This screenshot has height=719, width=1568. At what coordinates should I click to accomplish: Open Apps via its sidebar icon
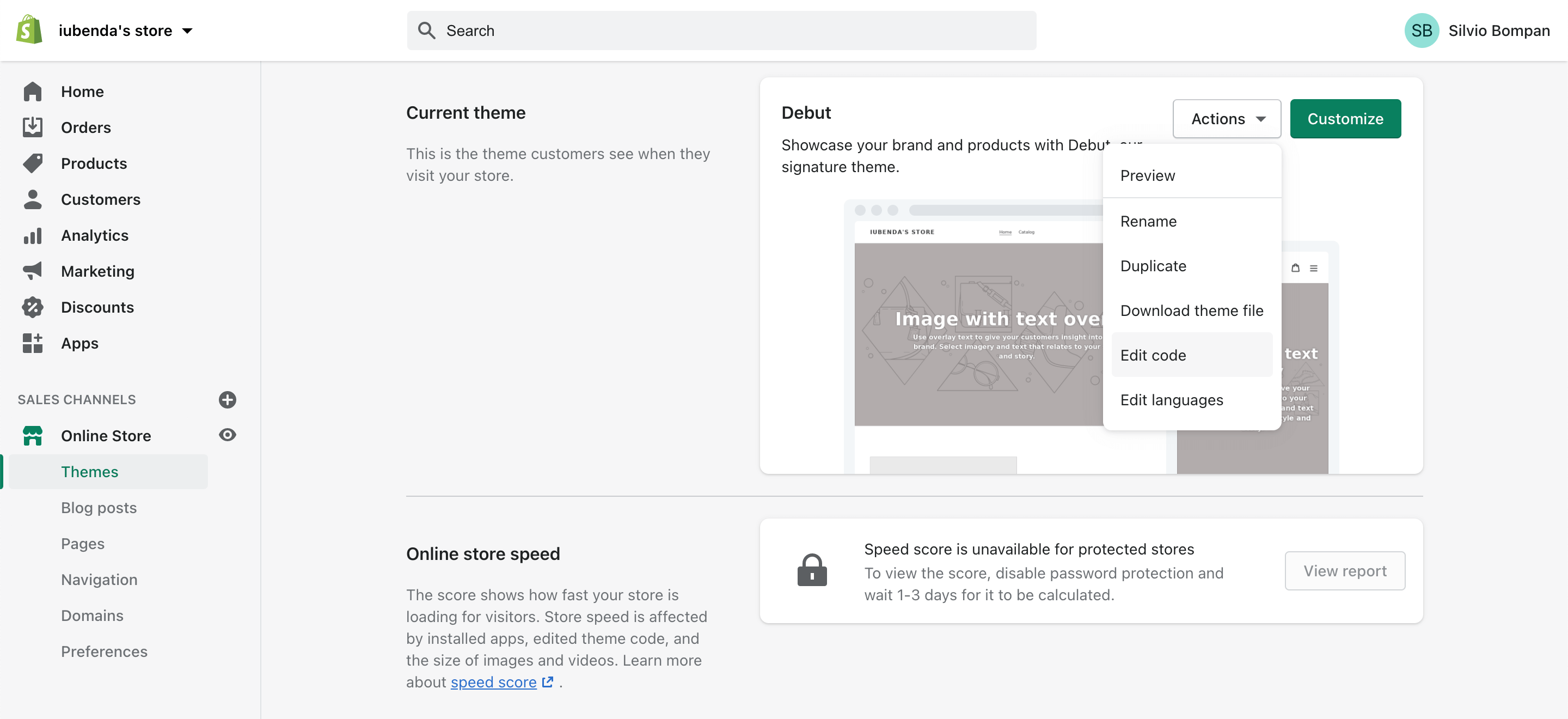pos(32,343)
